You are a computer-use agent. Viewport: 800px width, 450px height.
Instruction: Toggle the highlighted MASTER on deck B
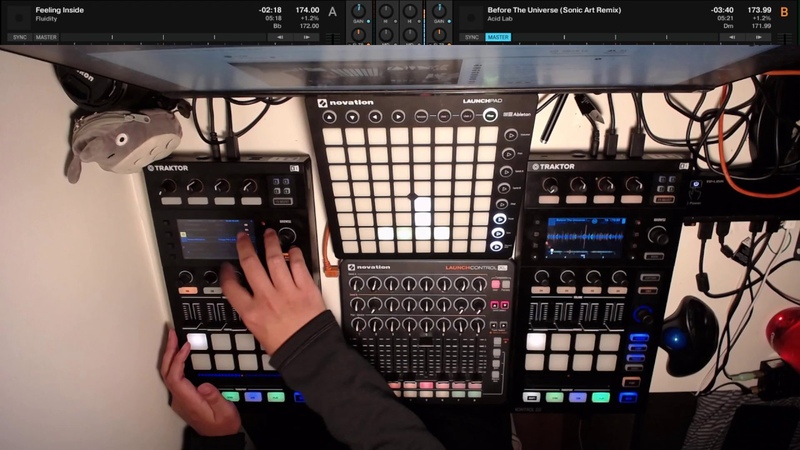click(x=498, y=37)
